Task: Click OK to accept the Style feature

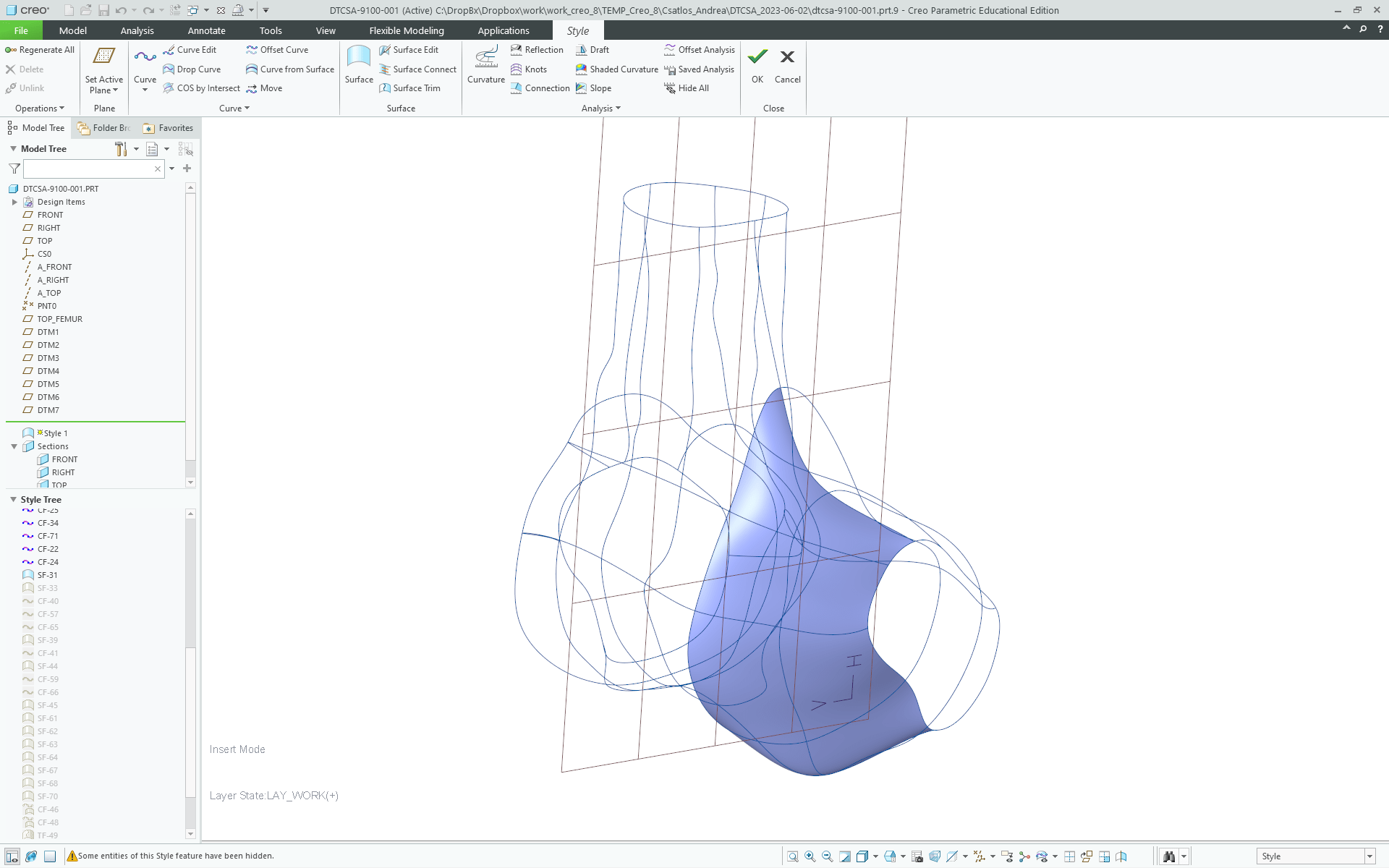Action: [x=757, y=64]
